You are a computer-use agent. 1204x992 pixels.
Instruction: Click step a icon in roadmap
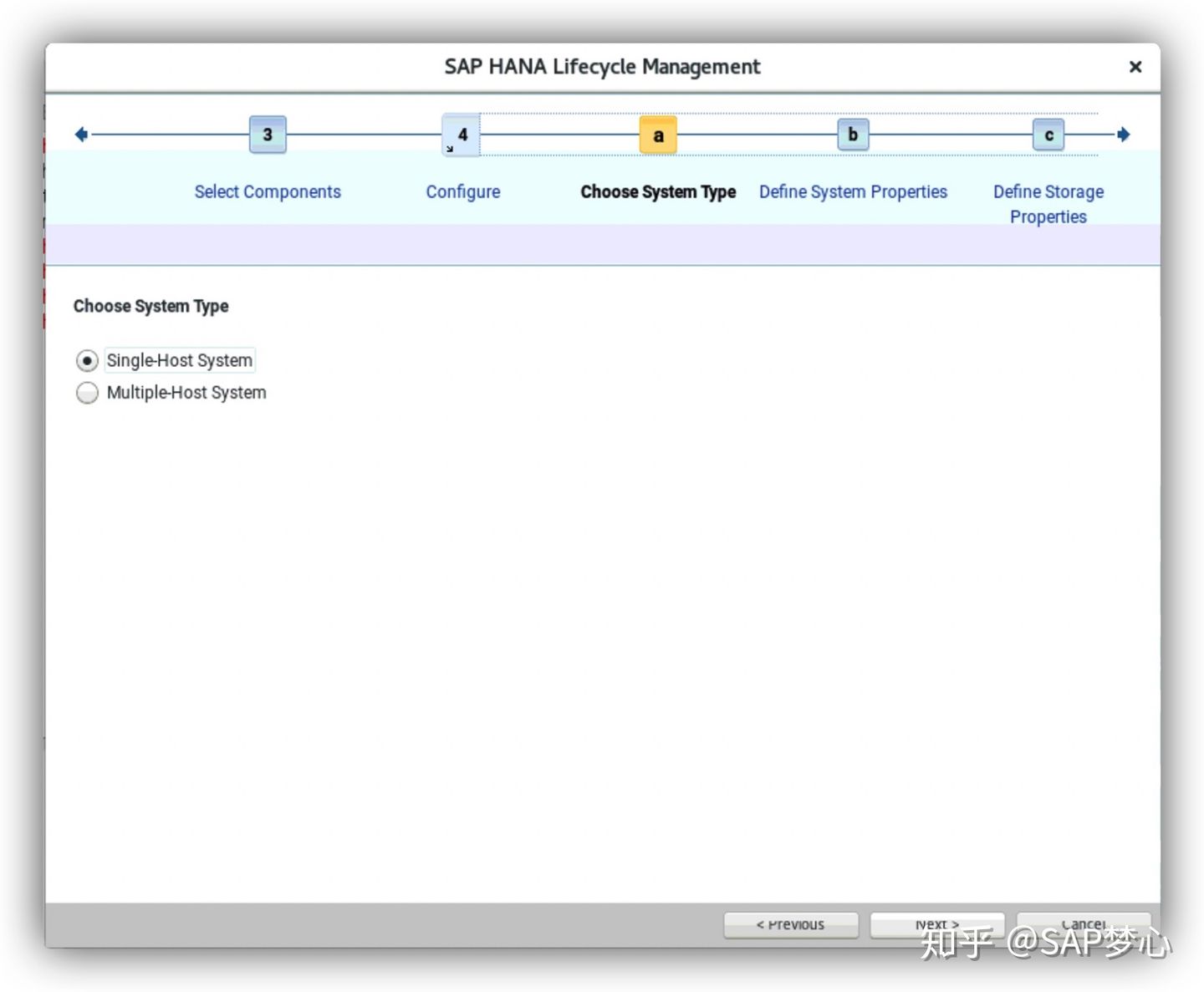tap(658, 135)
